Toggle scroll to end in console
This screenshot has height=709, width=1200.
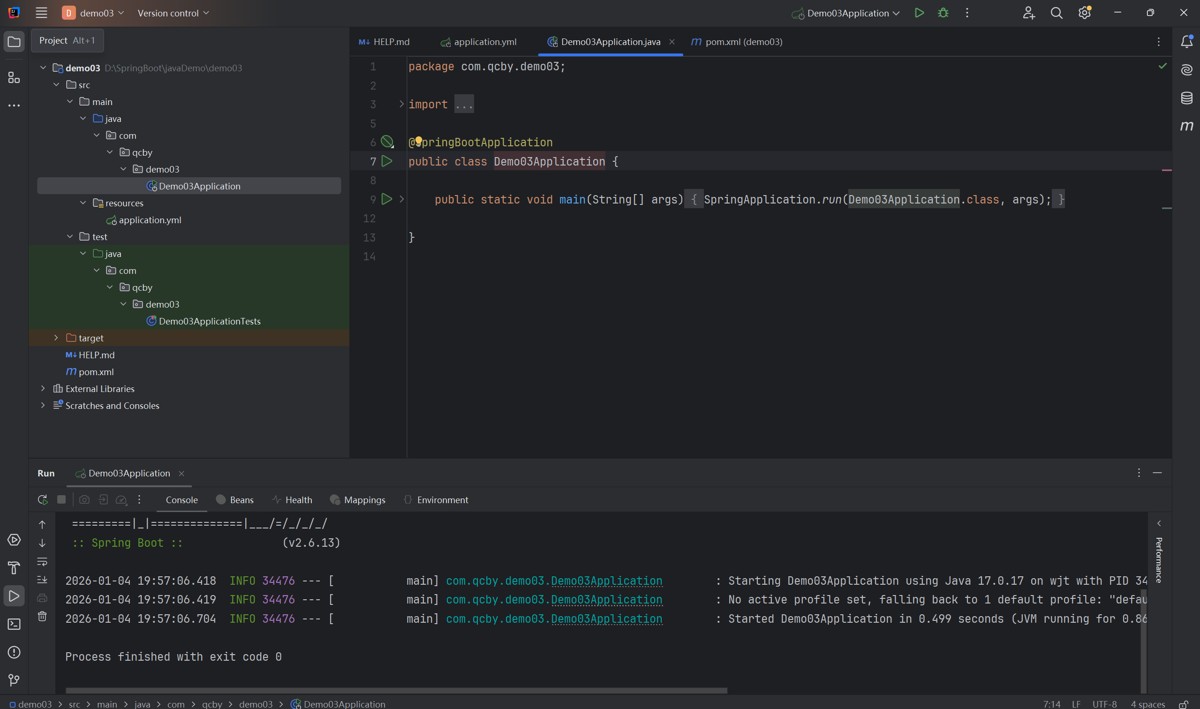tap(42, 580)
